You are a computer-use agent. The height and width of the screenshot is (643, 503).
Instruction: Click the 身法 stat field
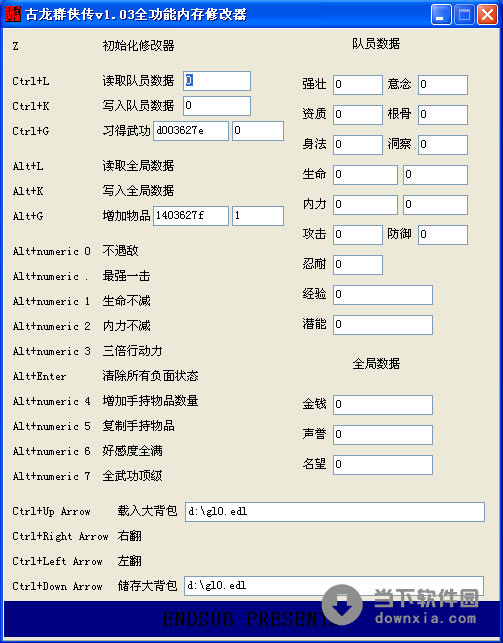[358, 144]
